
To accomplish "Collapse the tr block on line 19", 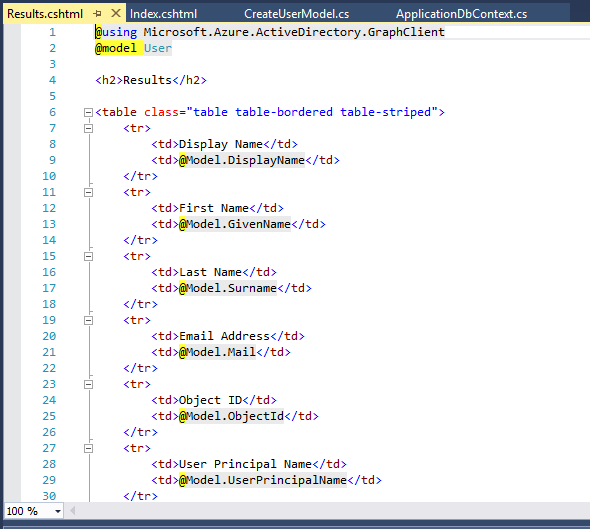I will [88, 320].
